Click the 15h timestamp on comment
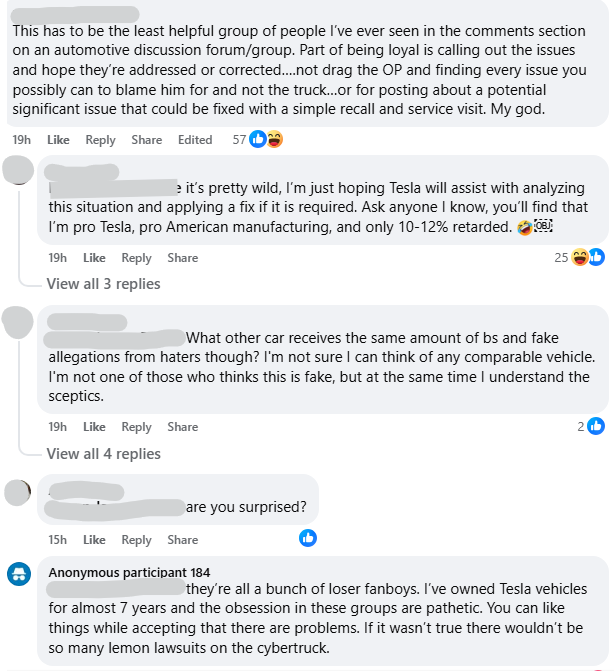Screen dimensions: 614x671 (58, 540)
